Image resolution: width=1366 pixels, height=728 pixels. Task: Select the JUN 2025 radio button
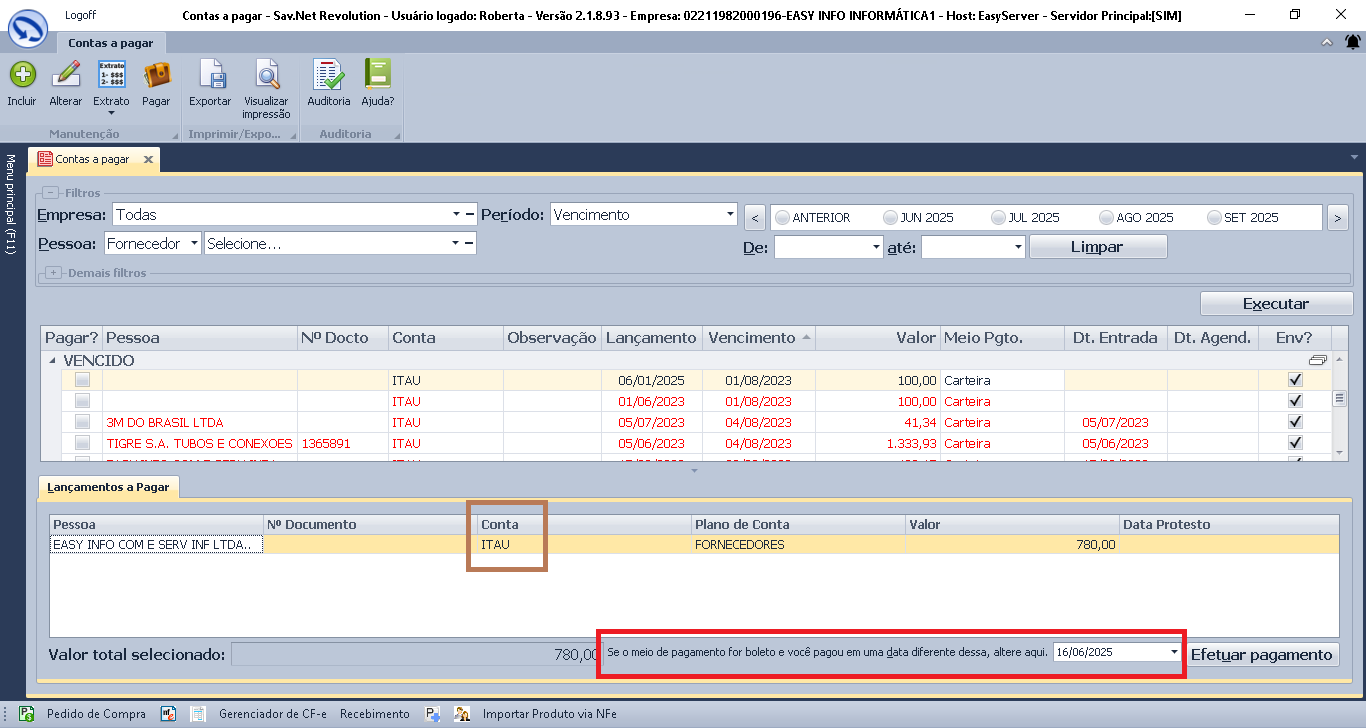click(x=890, y=217)
